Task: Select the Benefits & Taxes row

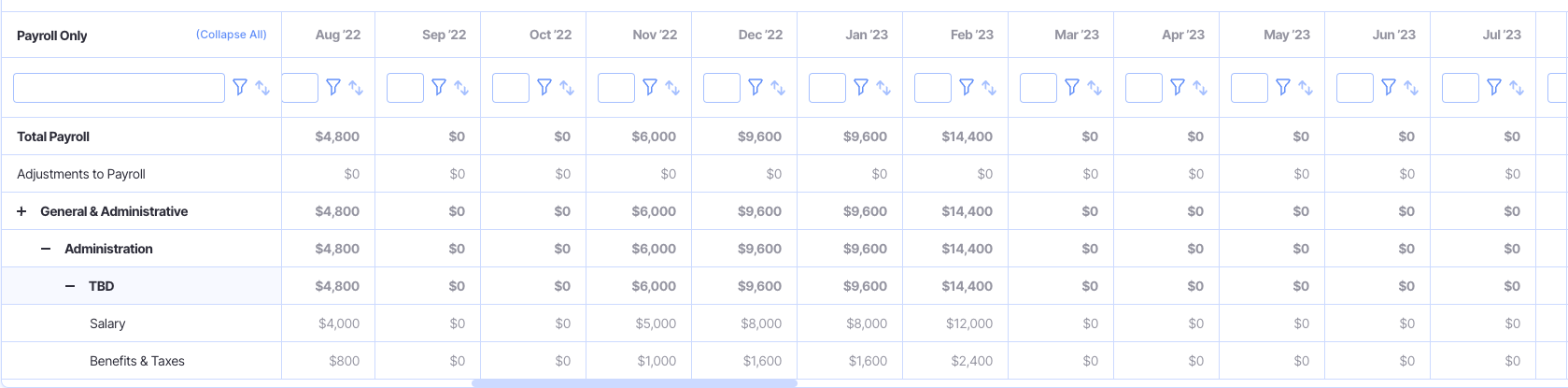Action: 137,361
